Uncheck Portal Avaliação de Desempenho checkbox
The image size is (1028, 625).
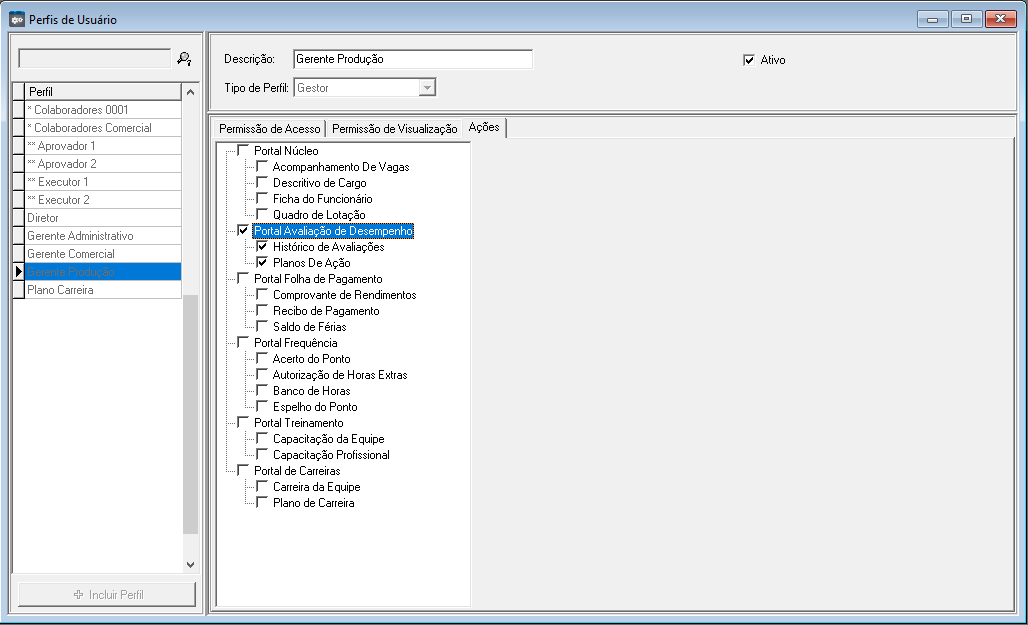[x=243, y=231]
